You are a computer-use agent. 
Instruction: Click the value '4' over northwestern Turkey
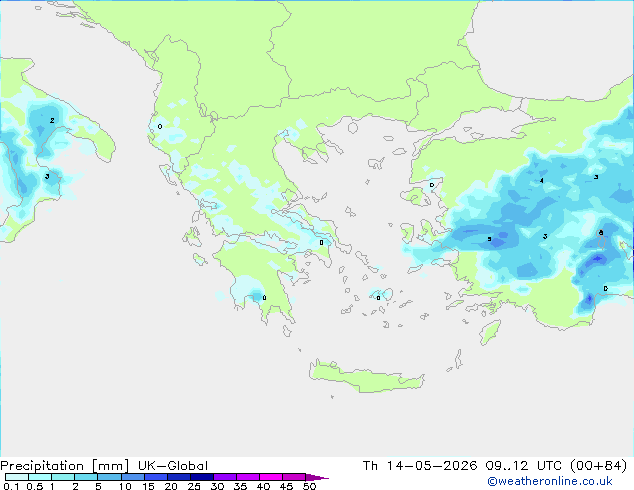542,181
